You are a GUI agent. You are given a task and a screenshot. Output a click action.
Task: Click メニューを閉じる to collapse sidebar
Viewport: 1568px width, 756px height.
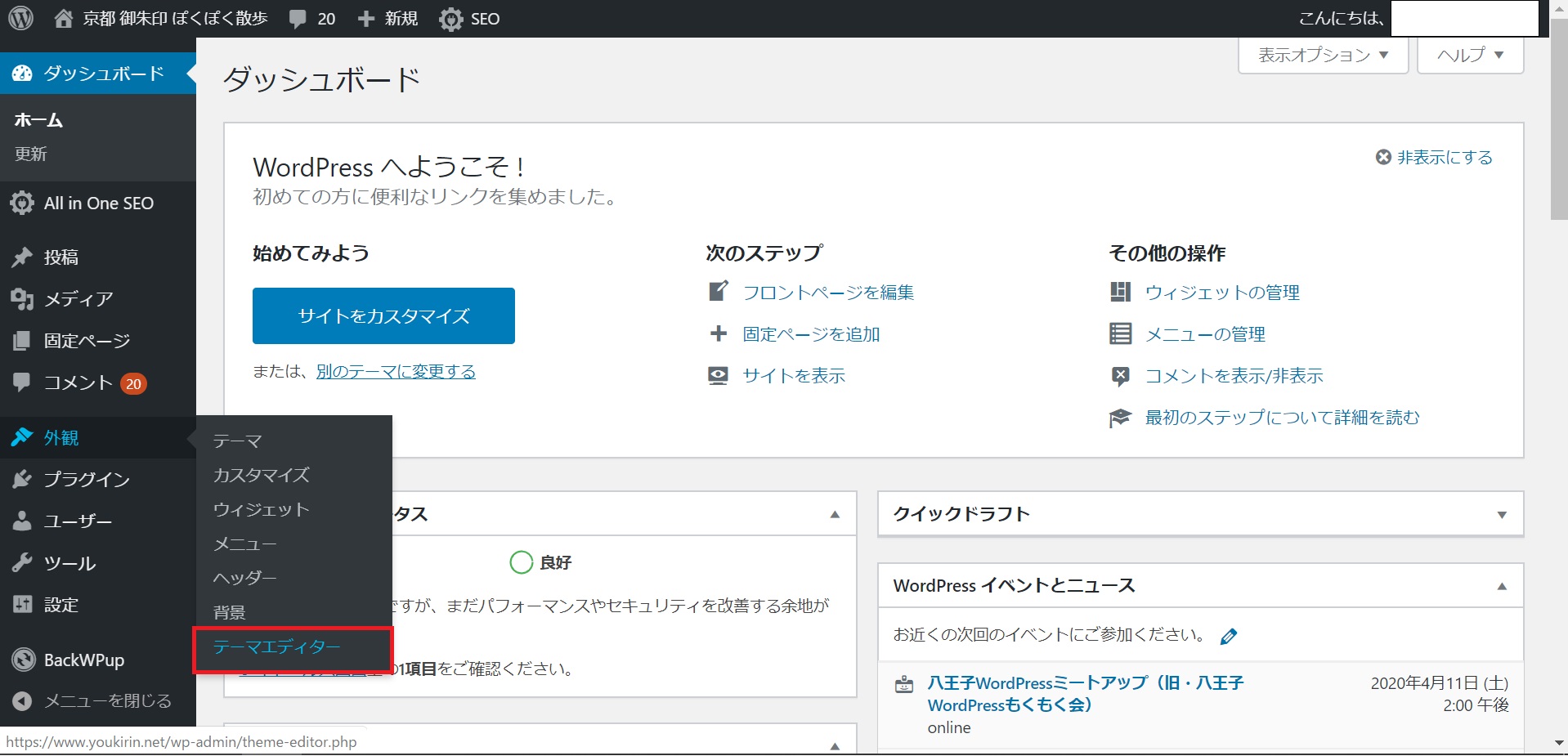click(x=107, y=701)
